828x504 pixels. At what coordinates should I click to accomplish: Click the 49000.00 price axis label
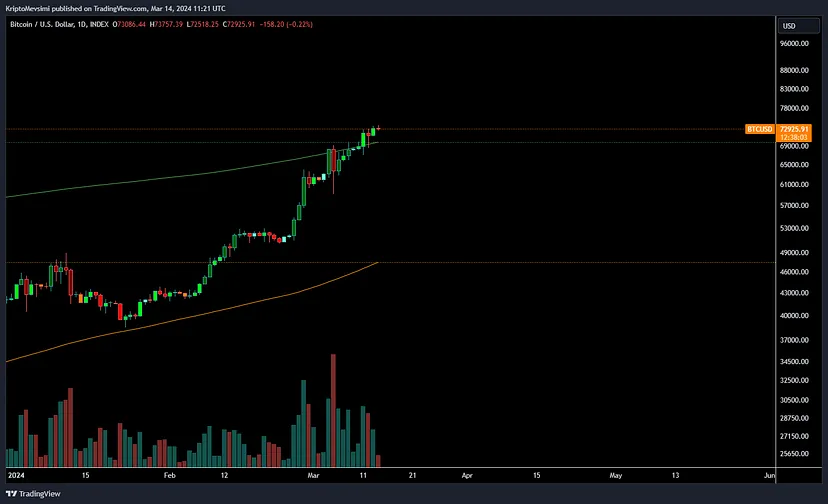point(794,253)
